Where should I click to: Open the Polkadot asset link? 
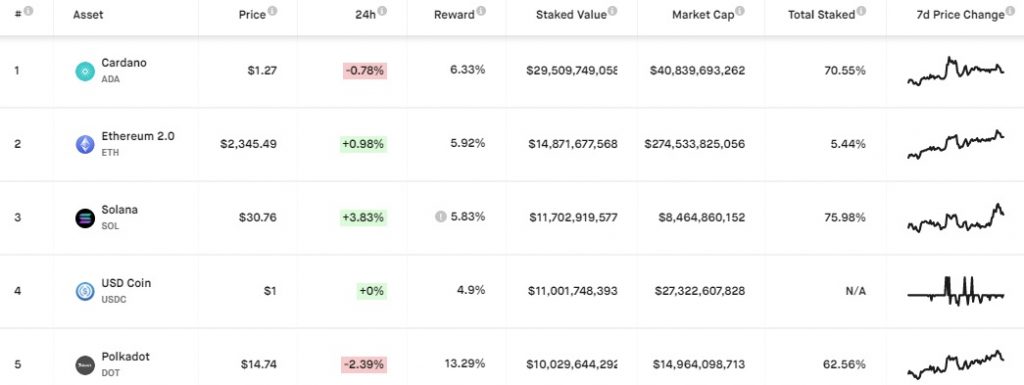point(125,357)
